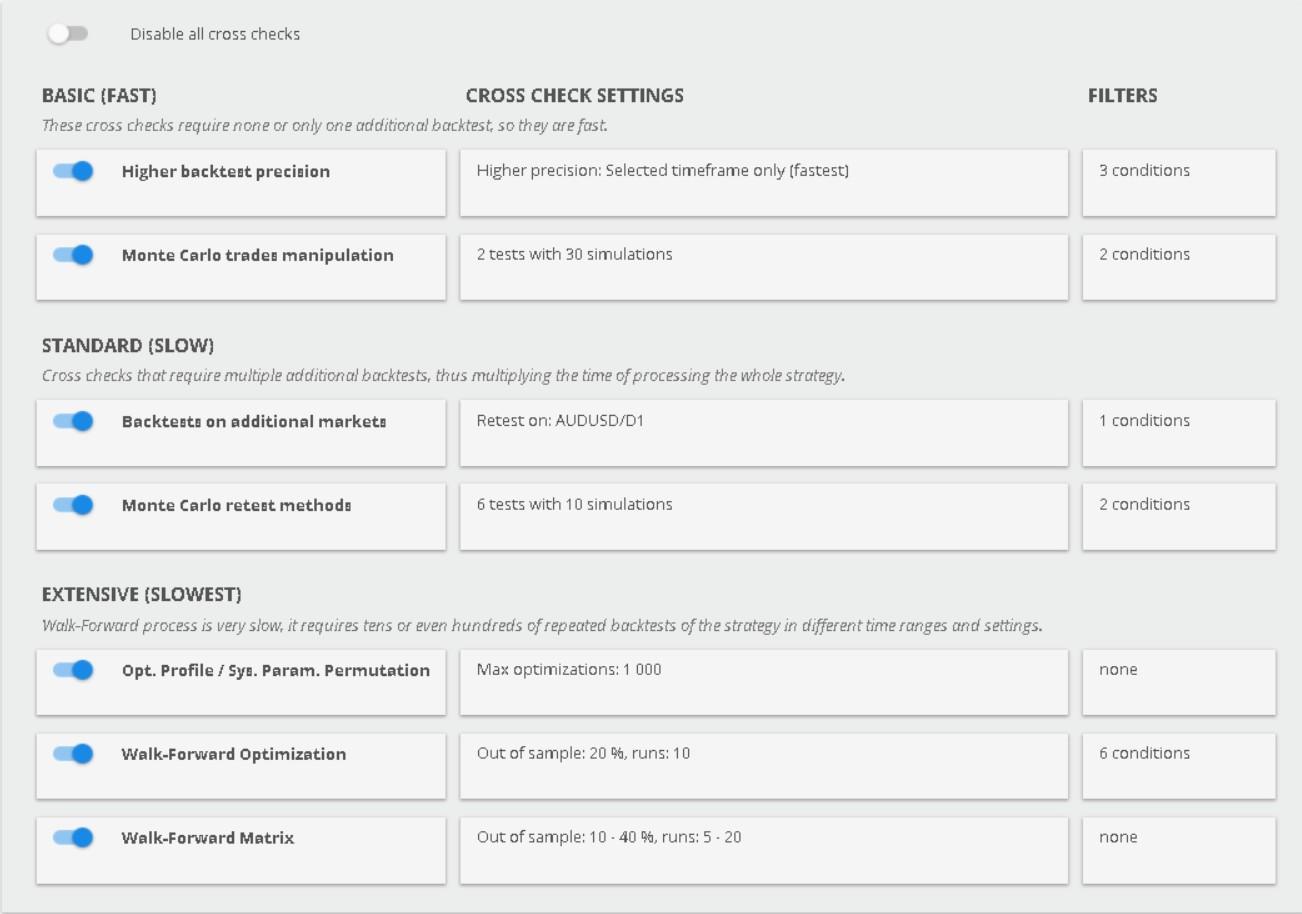
Task: Disable Monte Carlo trades manipulation switch
Action: click(x=73, y=255)
